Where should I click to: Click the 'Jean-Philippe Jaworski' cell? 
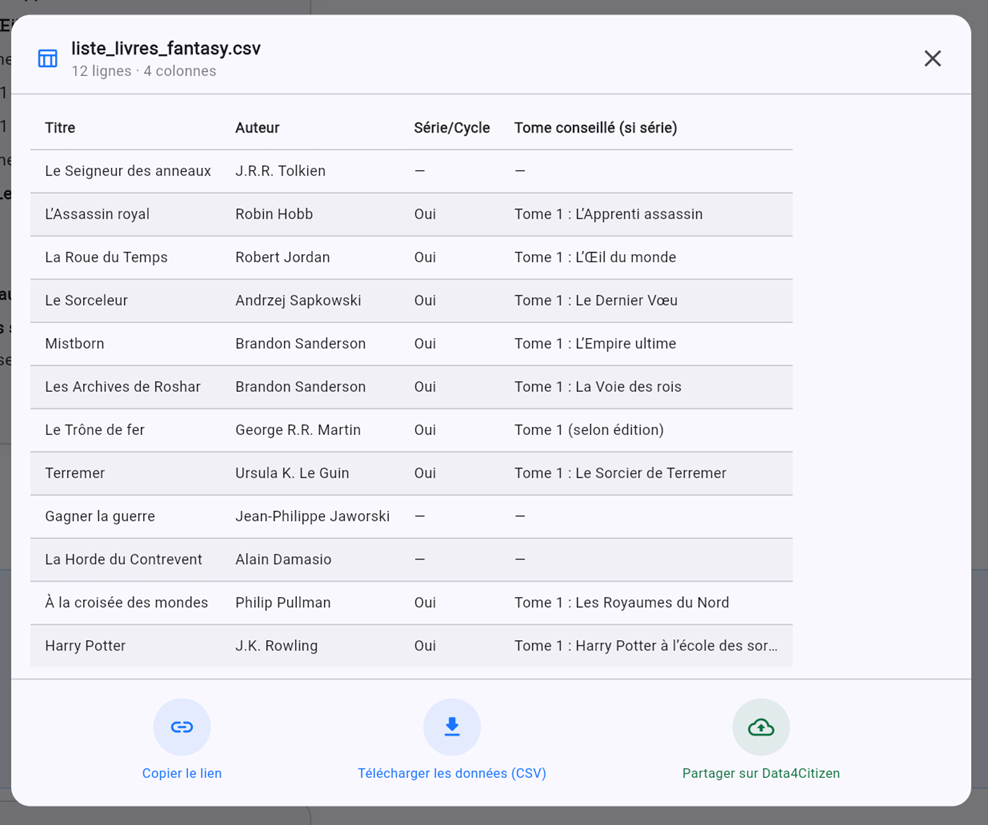313,516
